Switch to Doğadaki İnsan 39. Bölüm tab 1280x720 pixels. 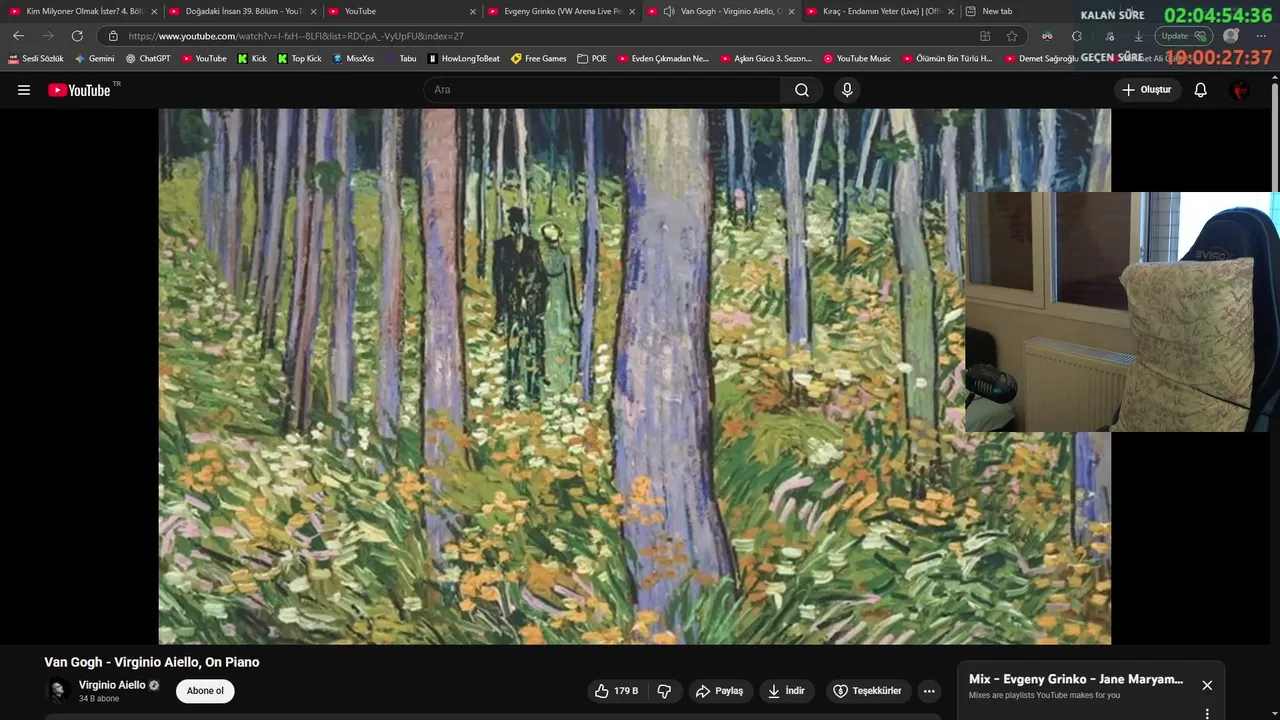pos(242,11)
